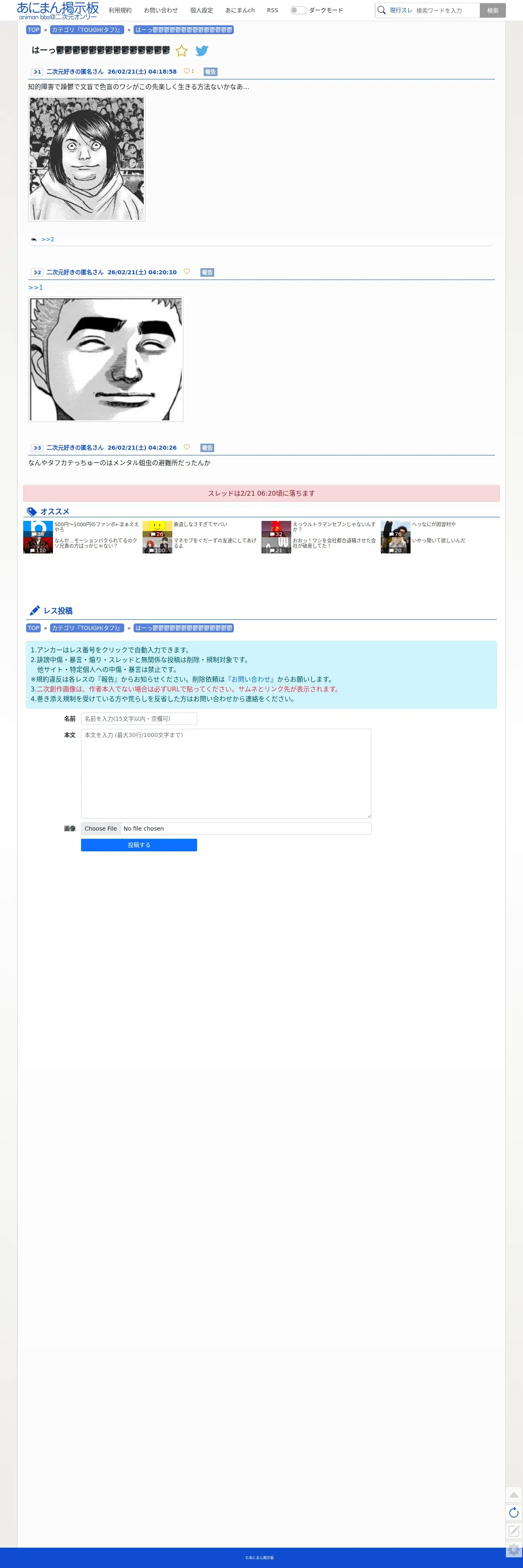Click the magnifier icon in the search box
Image resolution: width=523 pixels, height=1568 pixels.
382,10
